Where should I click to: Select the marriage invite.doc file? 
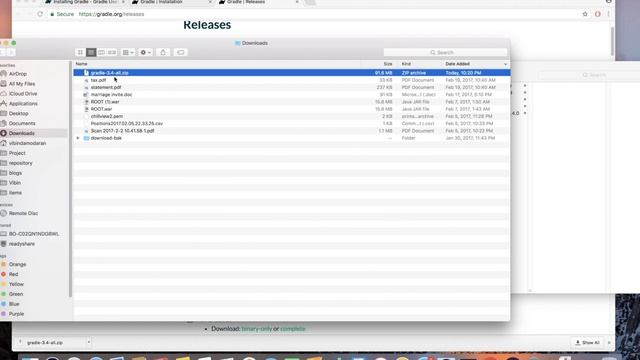(292, 95)
